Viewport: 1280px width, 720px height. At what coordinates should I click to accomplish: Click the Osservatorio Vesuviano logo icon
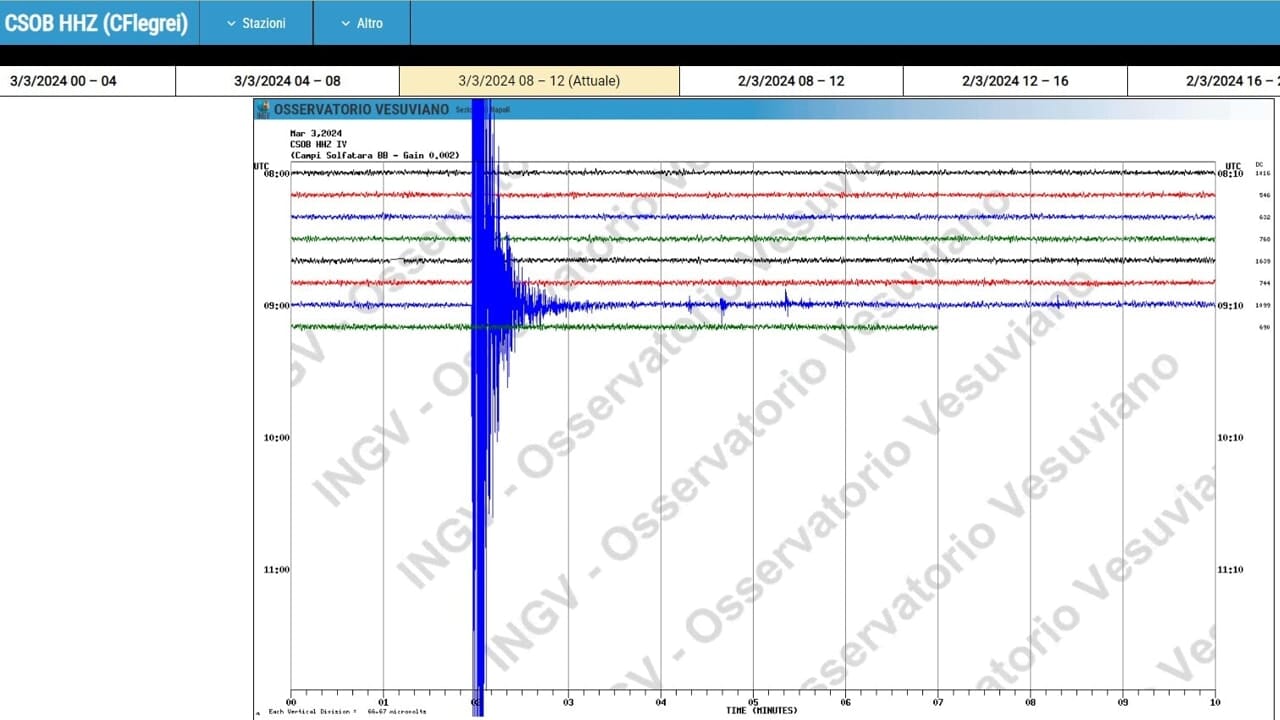point(263,109)
